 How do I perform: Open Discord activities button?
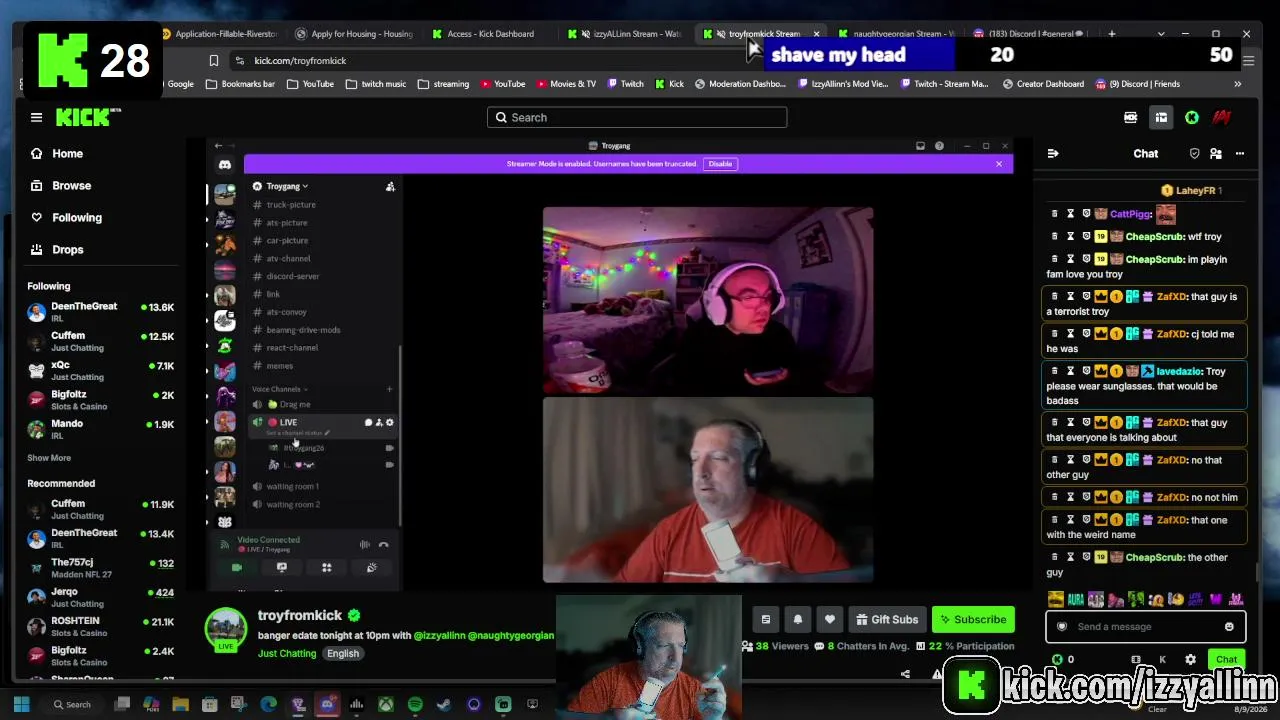click(326, 567)
